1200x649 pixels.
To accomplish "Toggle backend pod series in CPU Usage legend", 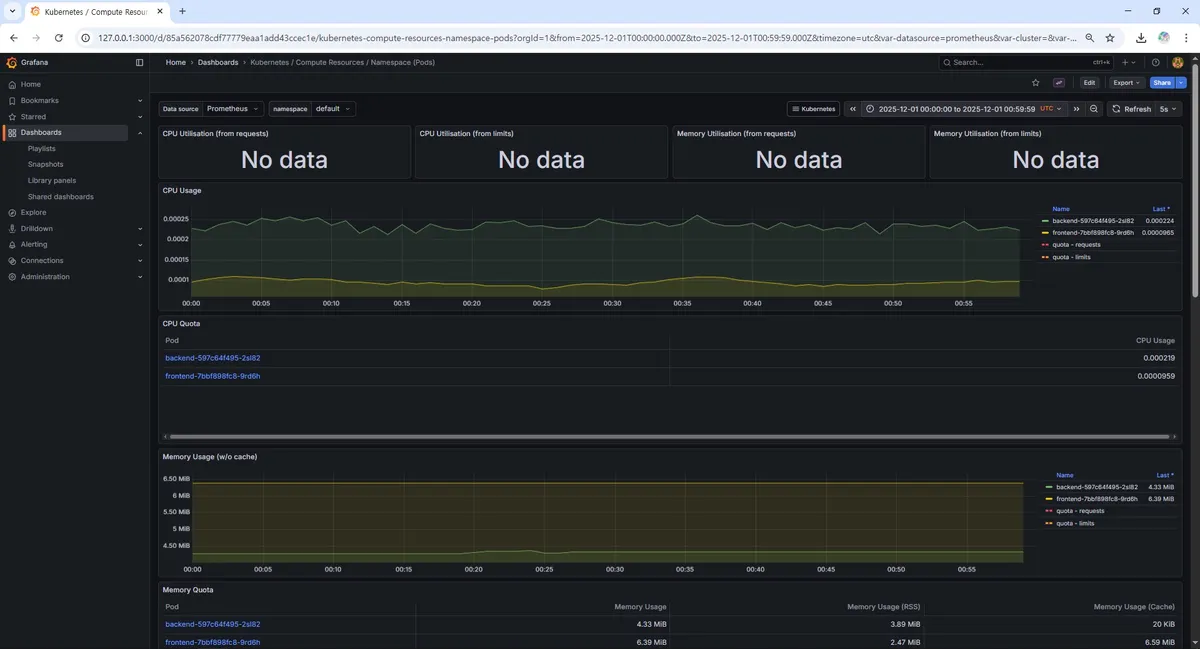I will tap(1094, 221).
